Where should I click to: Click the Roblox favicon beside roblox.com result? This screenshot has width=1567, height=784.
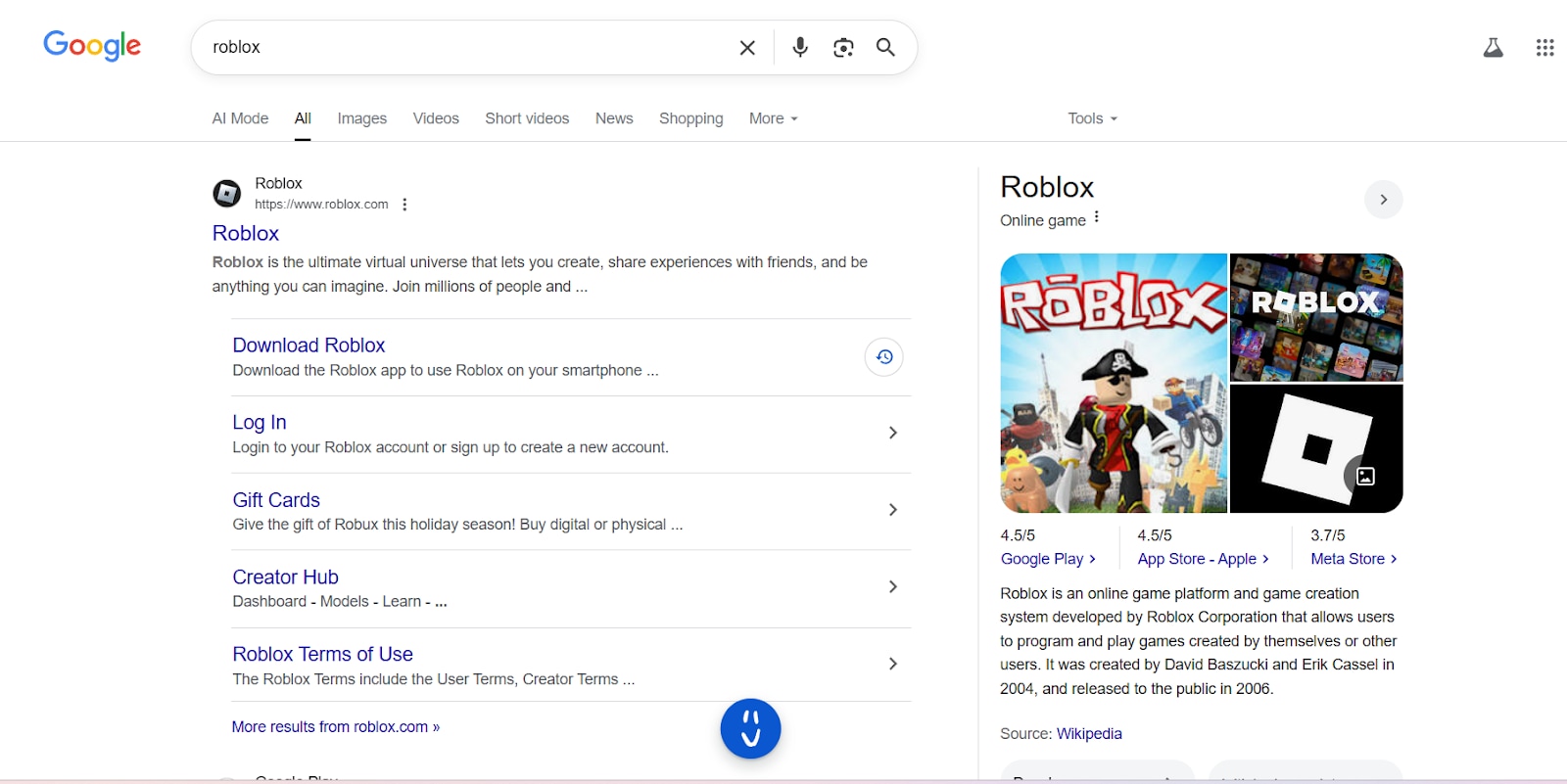coord(227,194)
